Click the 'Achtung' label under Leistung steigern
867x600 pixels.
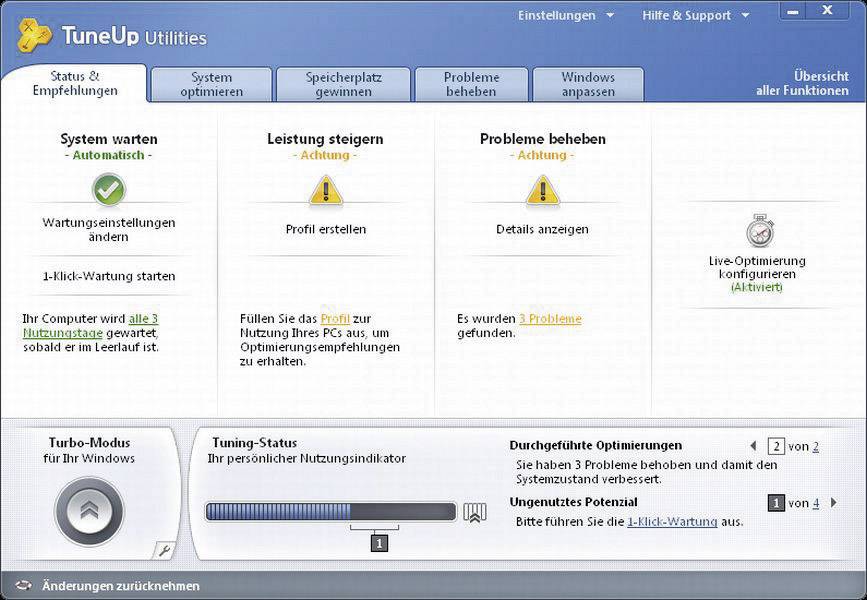(325, 155)
